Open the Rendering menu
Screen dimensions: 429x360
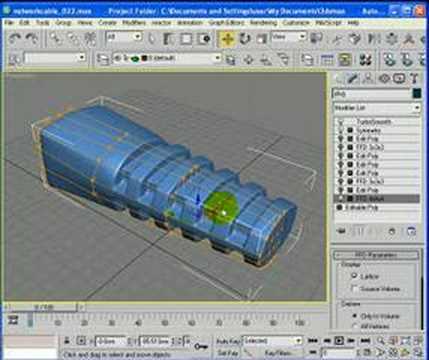[263, 23]
